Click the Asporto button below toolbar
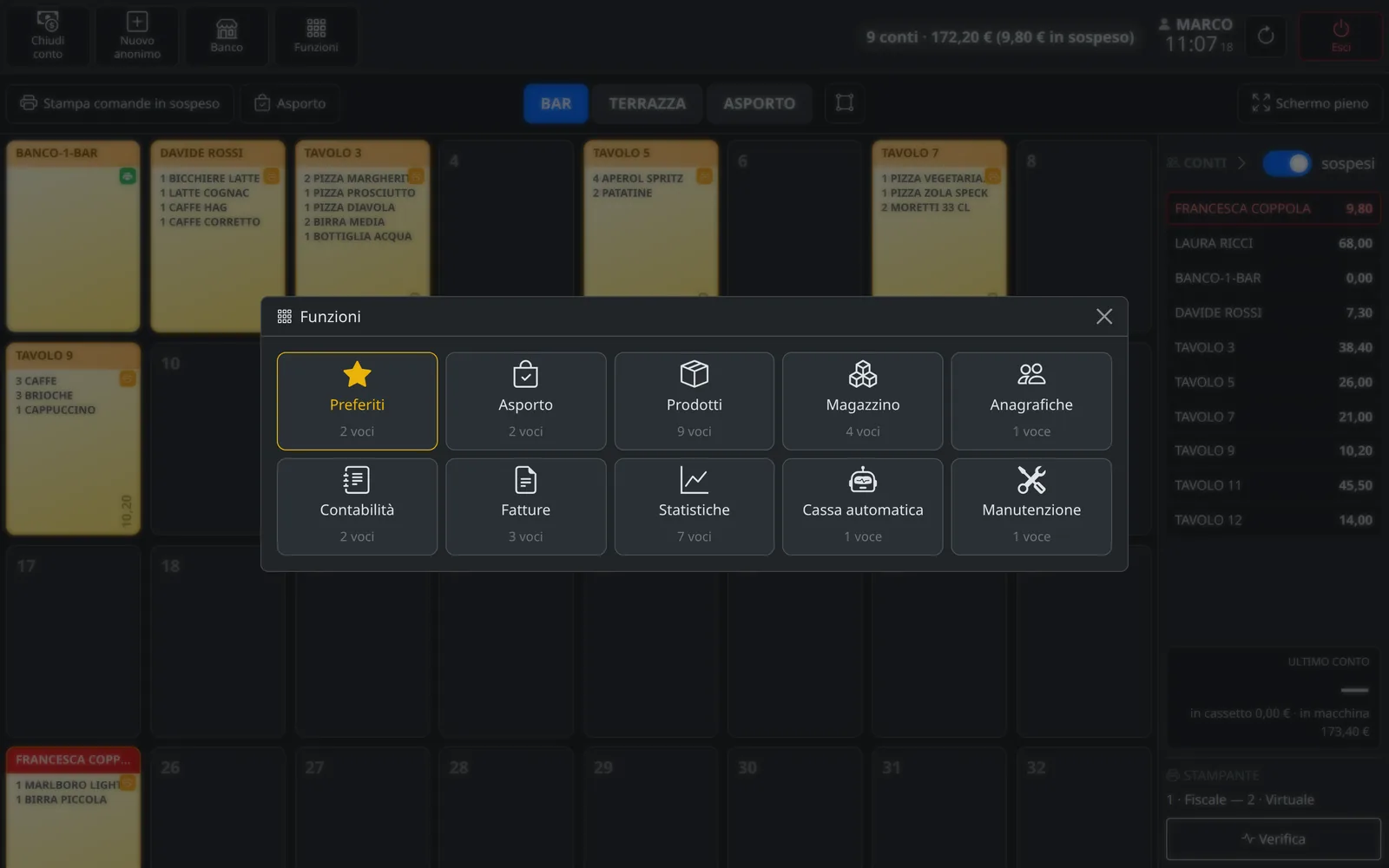1389x868 pixels. click(x=290, y=103)
